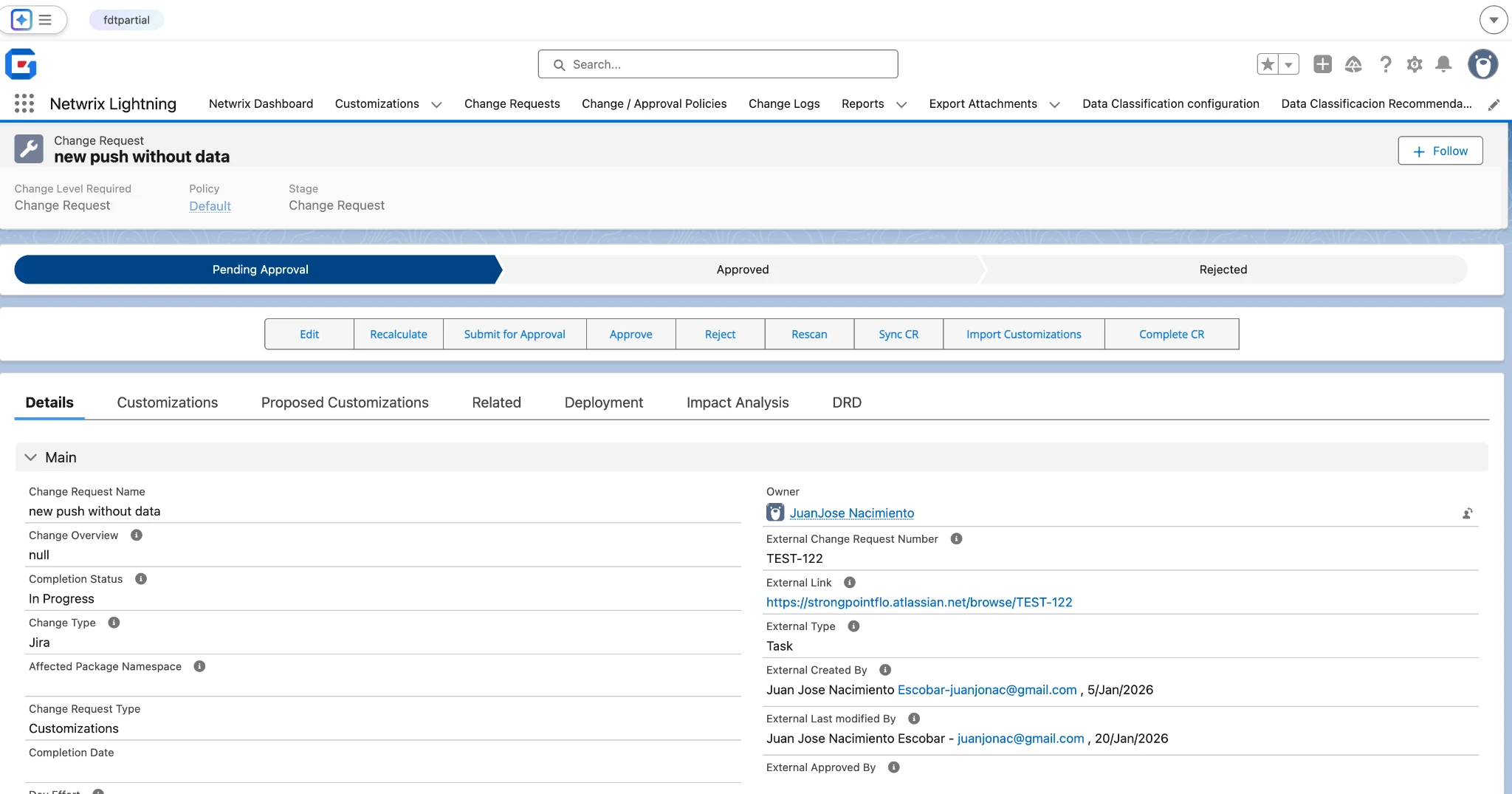Open your profile avatar icon

click(1484, 64)
